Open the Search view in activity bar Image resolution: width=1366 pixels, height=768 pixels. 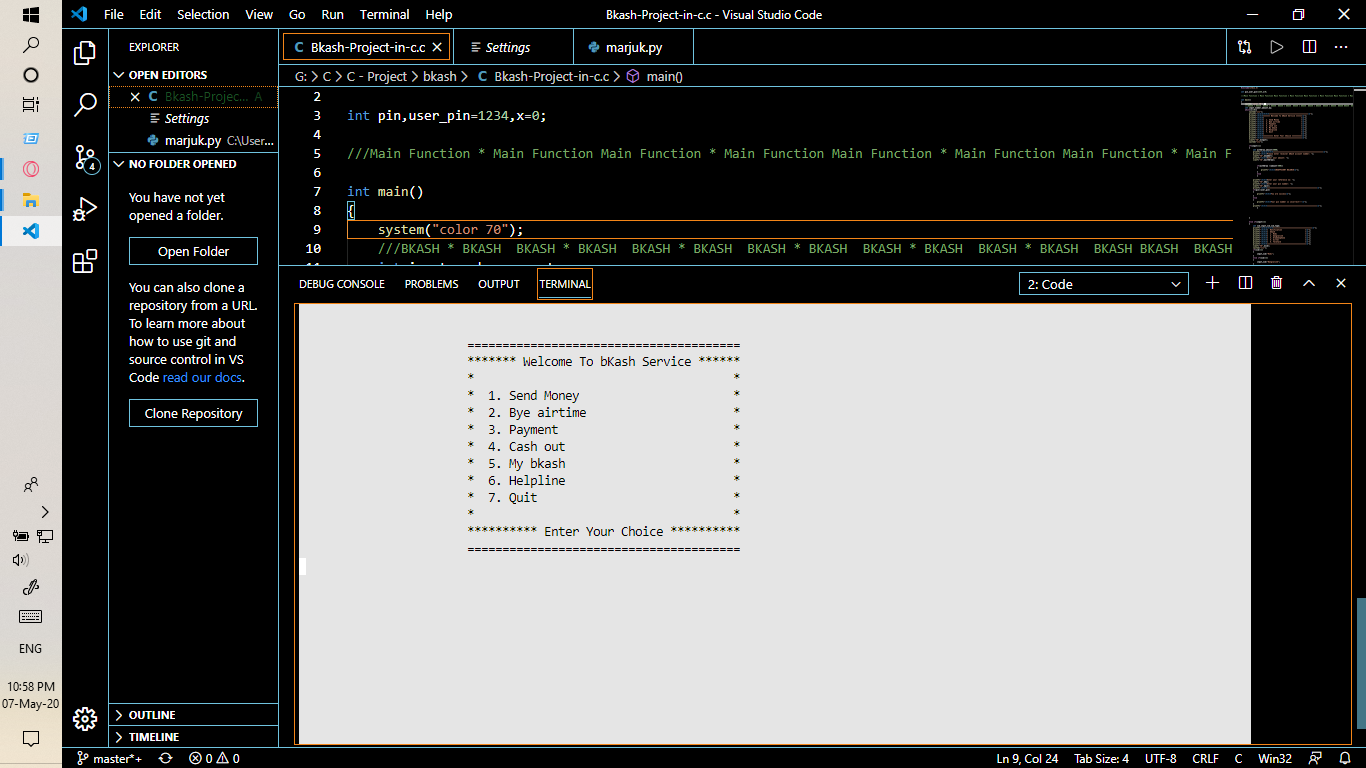(85, 104)
